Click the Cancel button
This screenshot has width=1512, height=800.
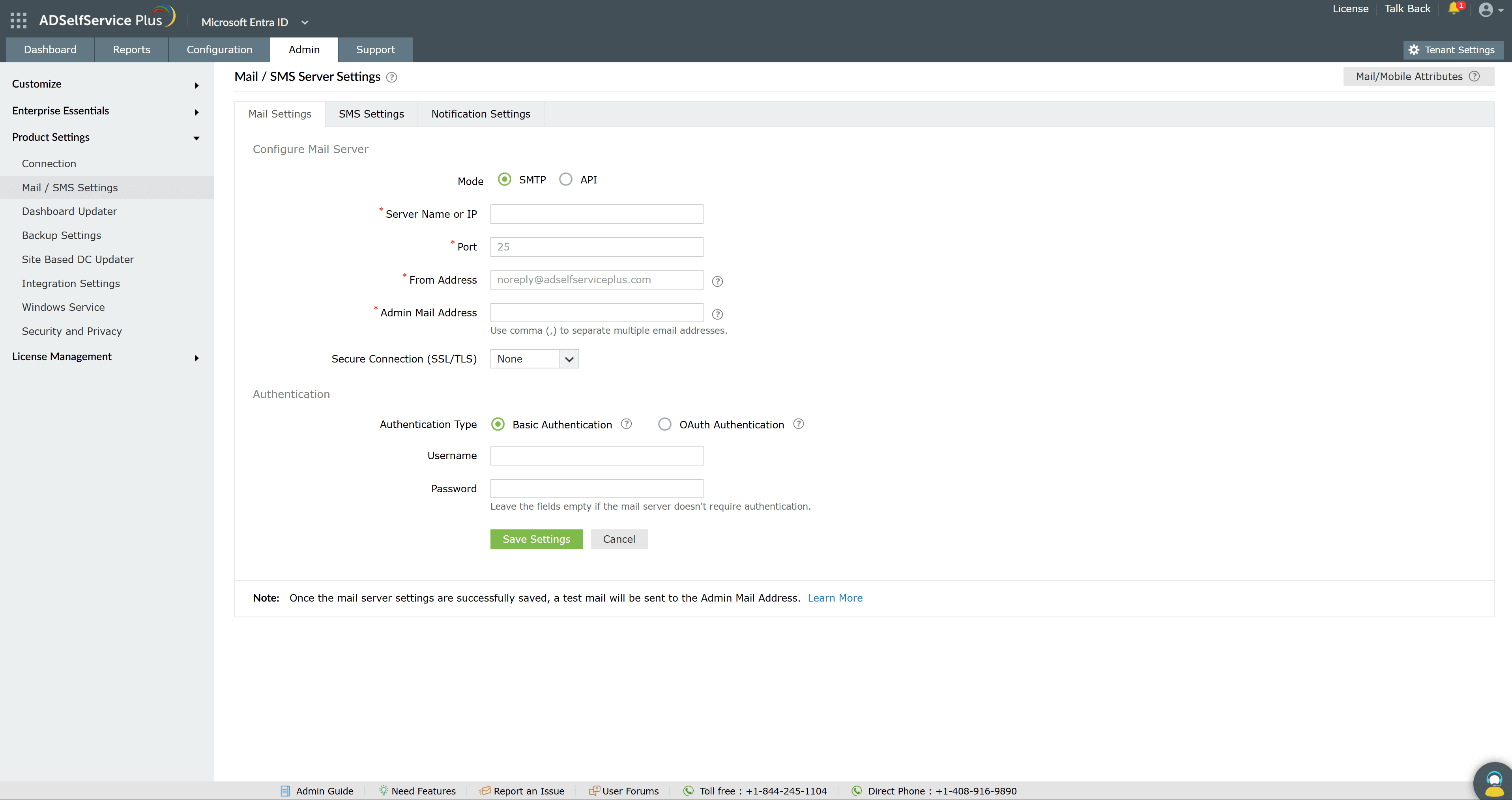coord(619,539)
